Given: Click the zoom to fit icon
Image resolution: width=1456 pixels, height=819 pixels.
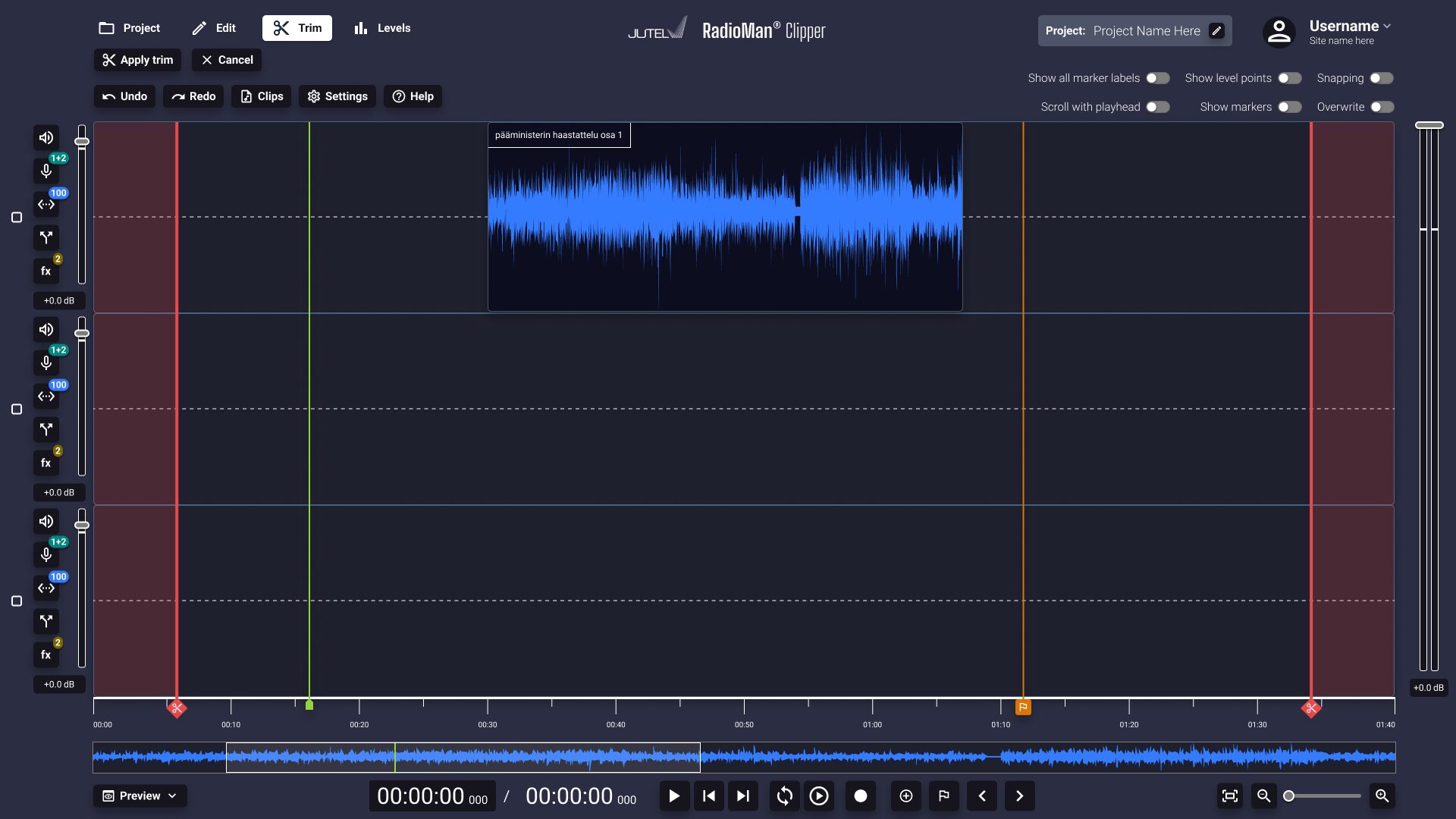Looking at the screenshot, I should [1230, 796].
